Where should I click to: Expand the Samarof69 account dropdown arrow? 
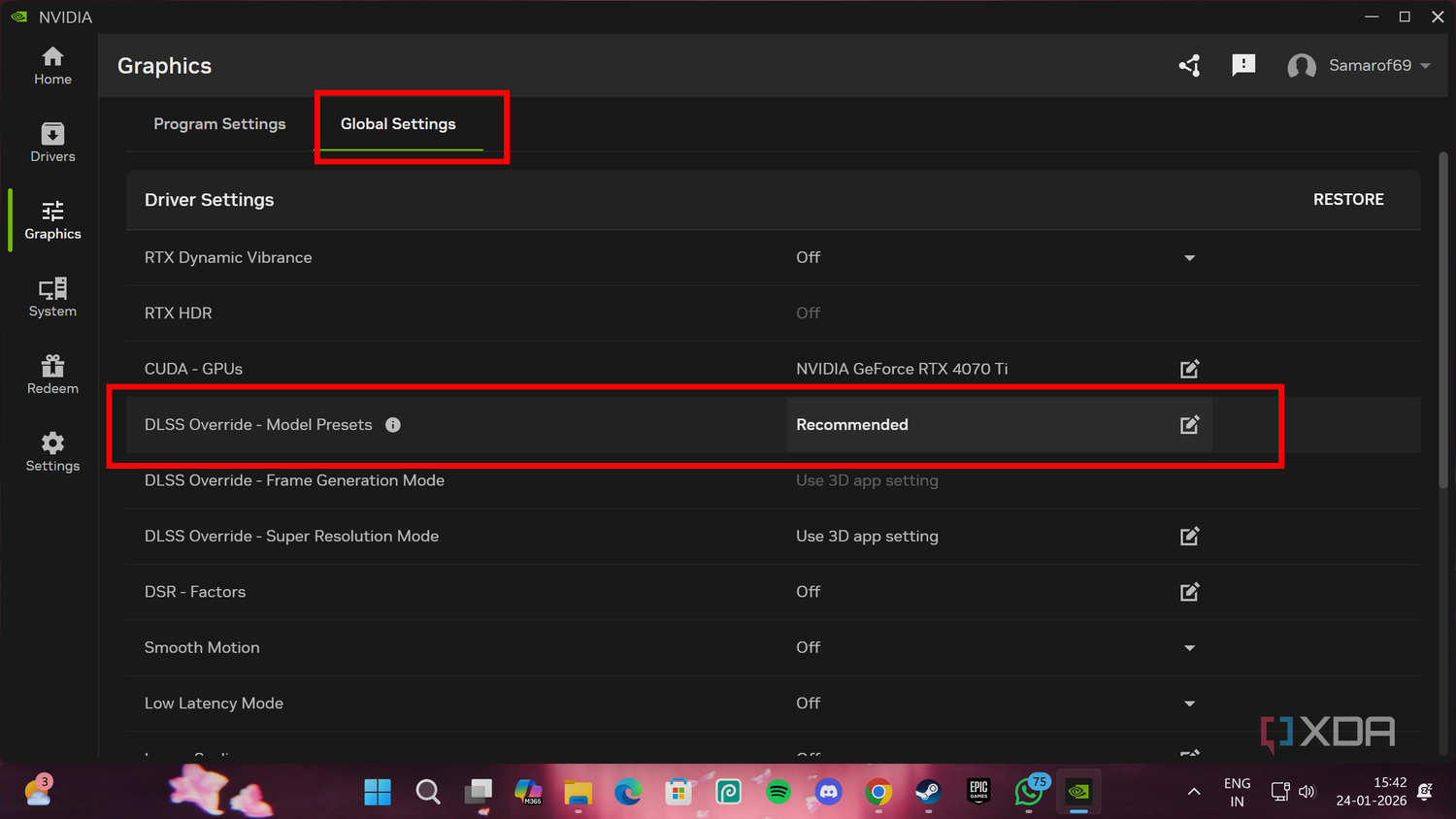click(x=1425, y=66)
